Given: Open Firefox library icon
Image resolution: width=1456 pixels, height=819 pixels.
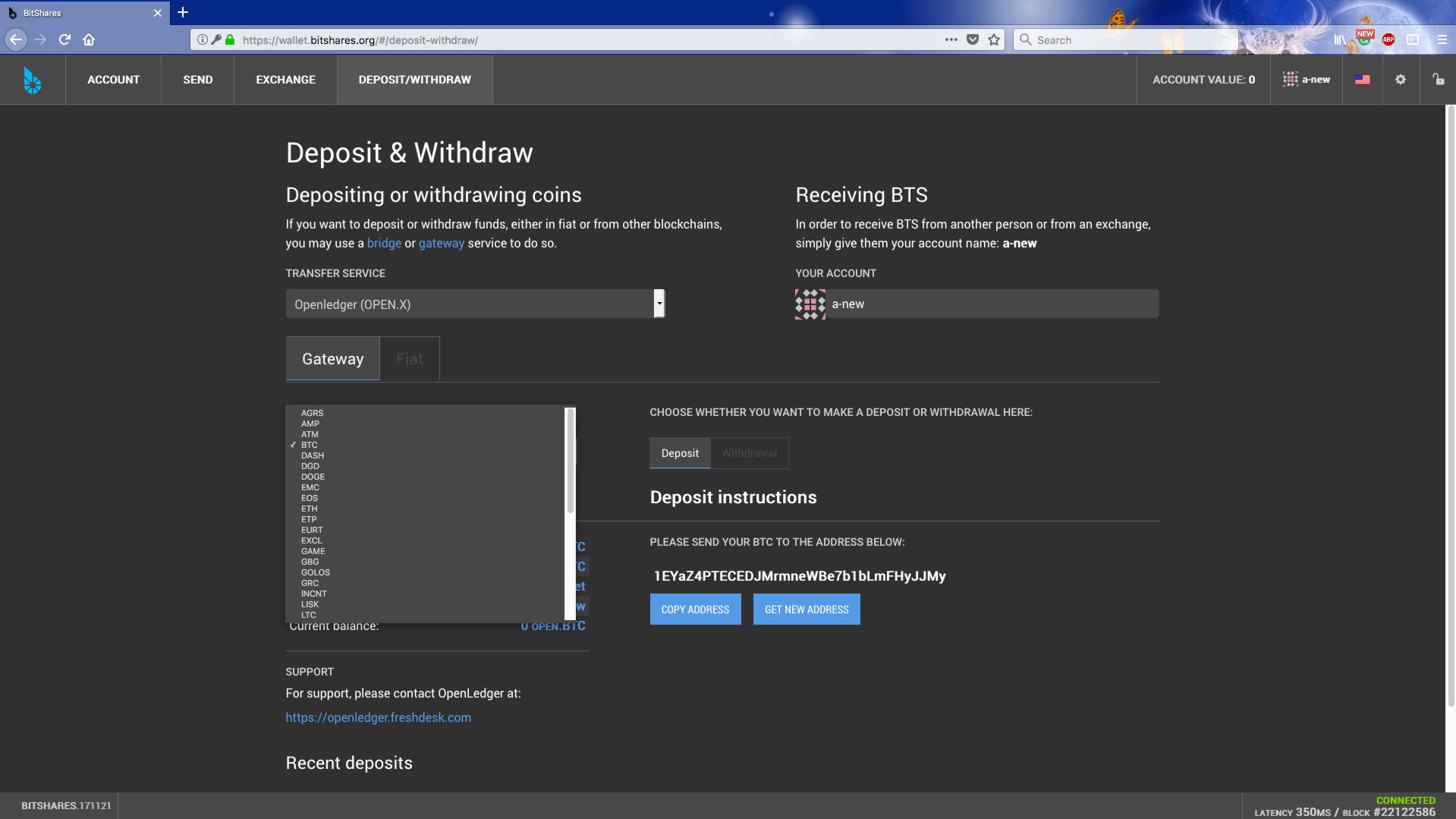Looking at the screenshot, I should click(1340, 39).
